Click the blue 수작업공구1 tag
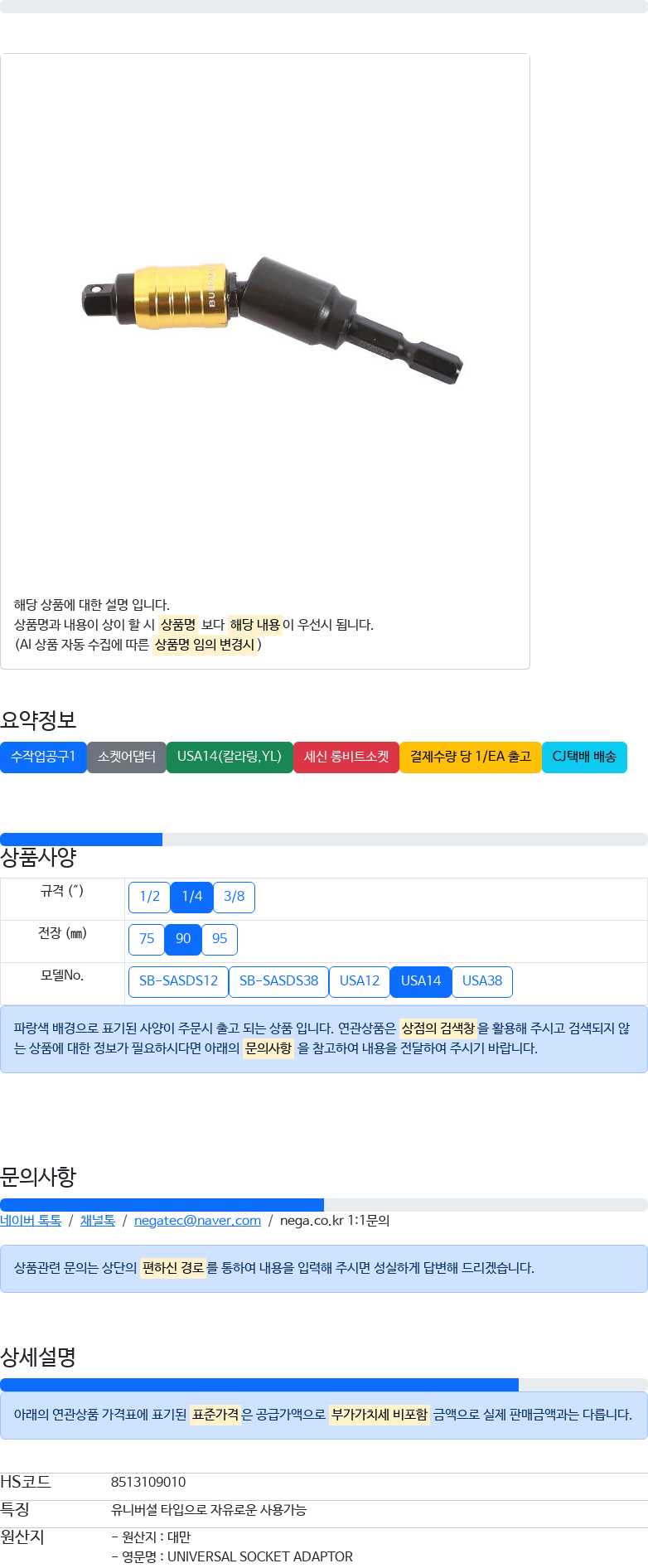Viewport: 648px width, 1568px height. pos(43,757)
